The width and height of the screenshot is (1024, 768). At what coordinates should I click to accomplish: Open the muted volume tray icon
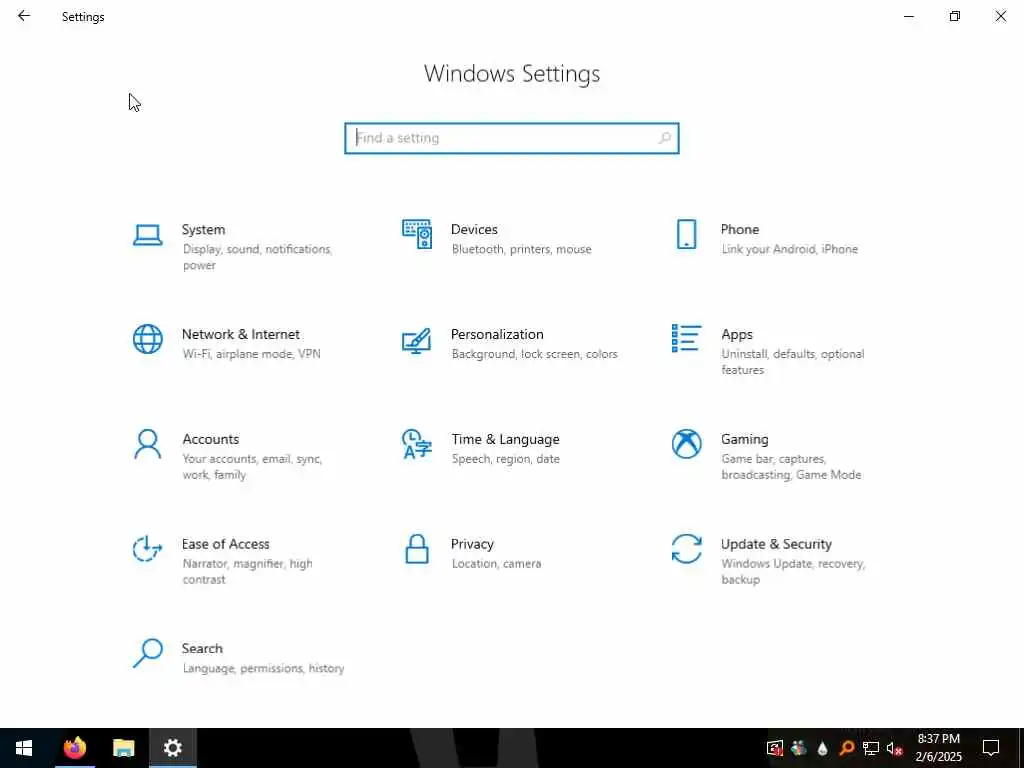coord(894,748)
